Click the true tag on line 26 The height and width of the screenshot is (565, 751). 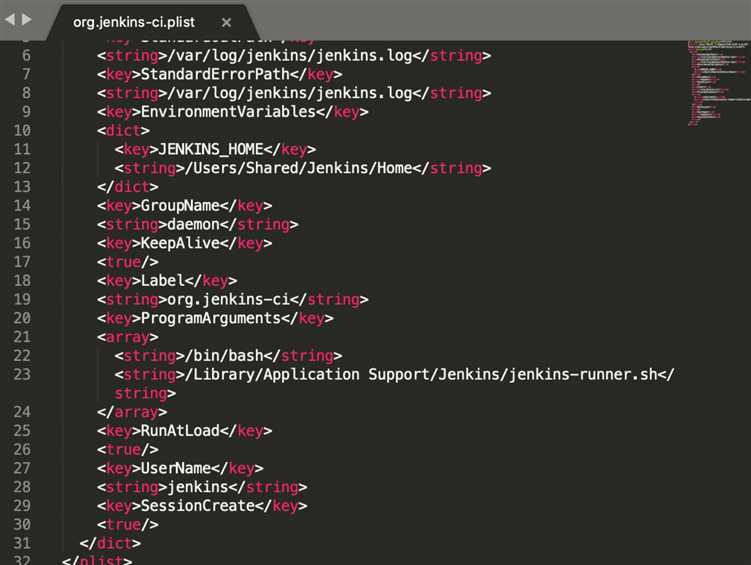(x=127, y=449)
